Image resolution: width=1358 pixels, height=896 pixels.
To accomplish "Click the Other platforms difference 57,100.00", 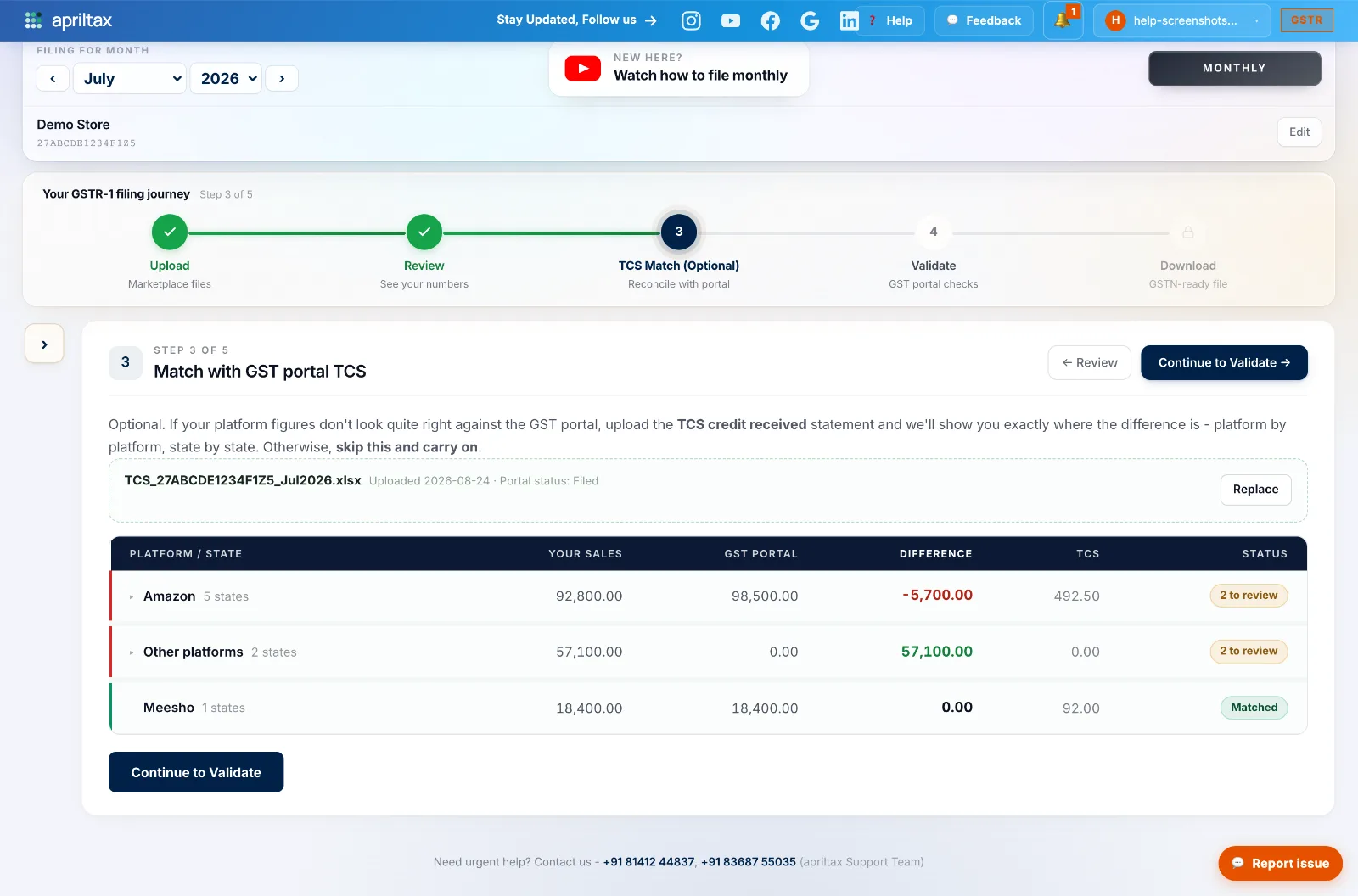I will (937, 652).
